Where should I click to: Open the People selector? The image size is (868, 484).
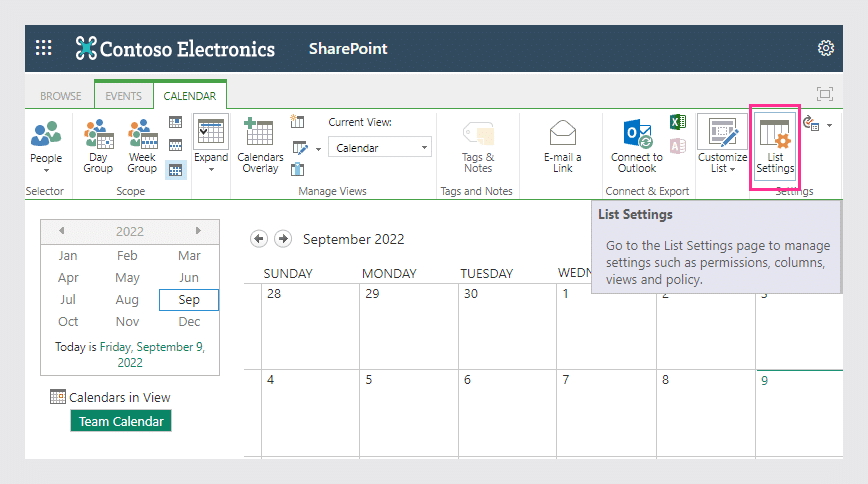coord(46,147)
